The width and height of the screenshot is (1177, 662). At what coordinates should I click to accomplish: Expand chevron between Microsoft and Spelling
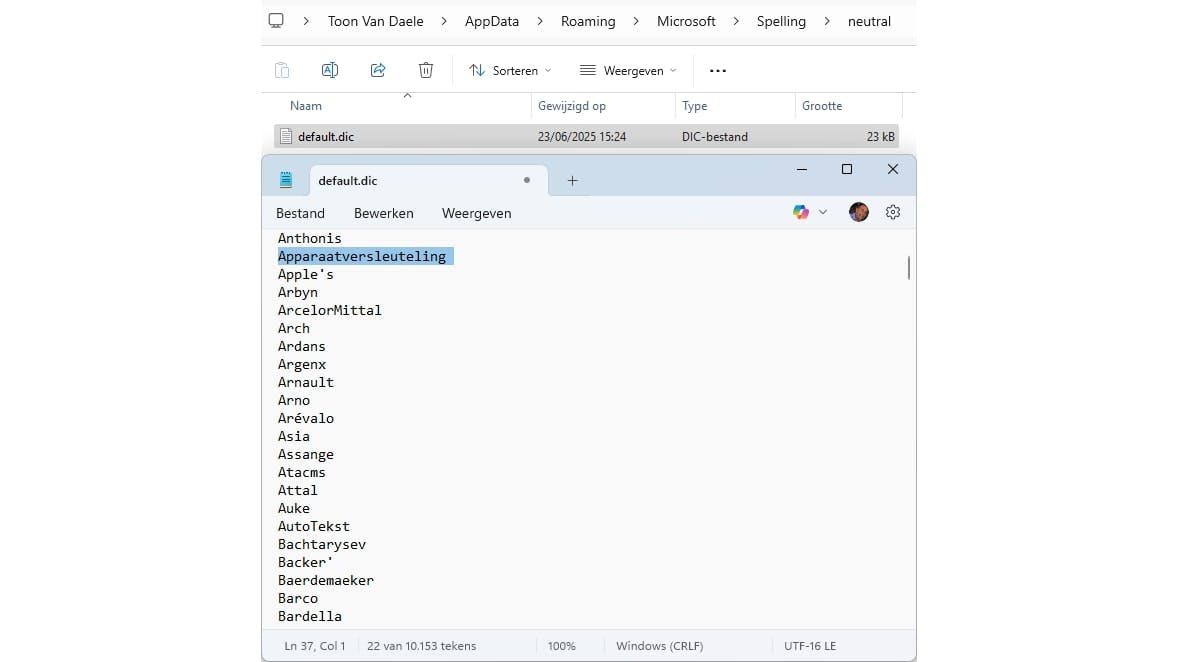coord(736,21)
